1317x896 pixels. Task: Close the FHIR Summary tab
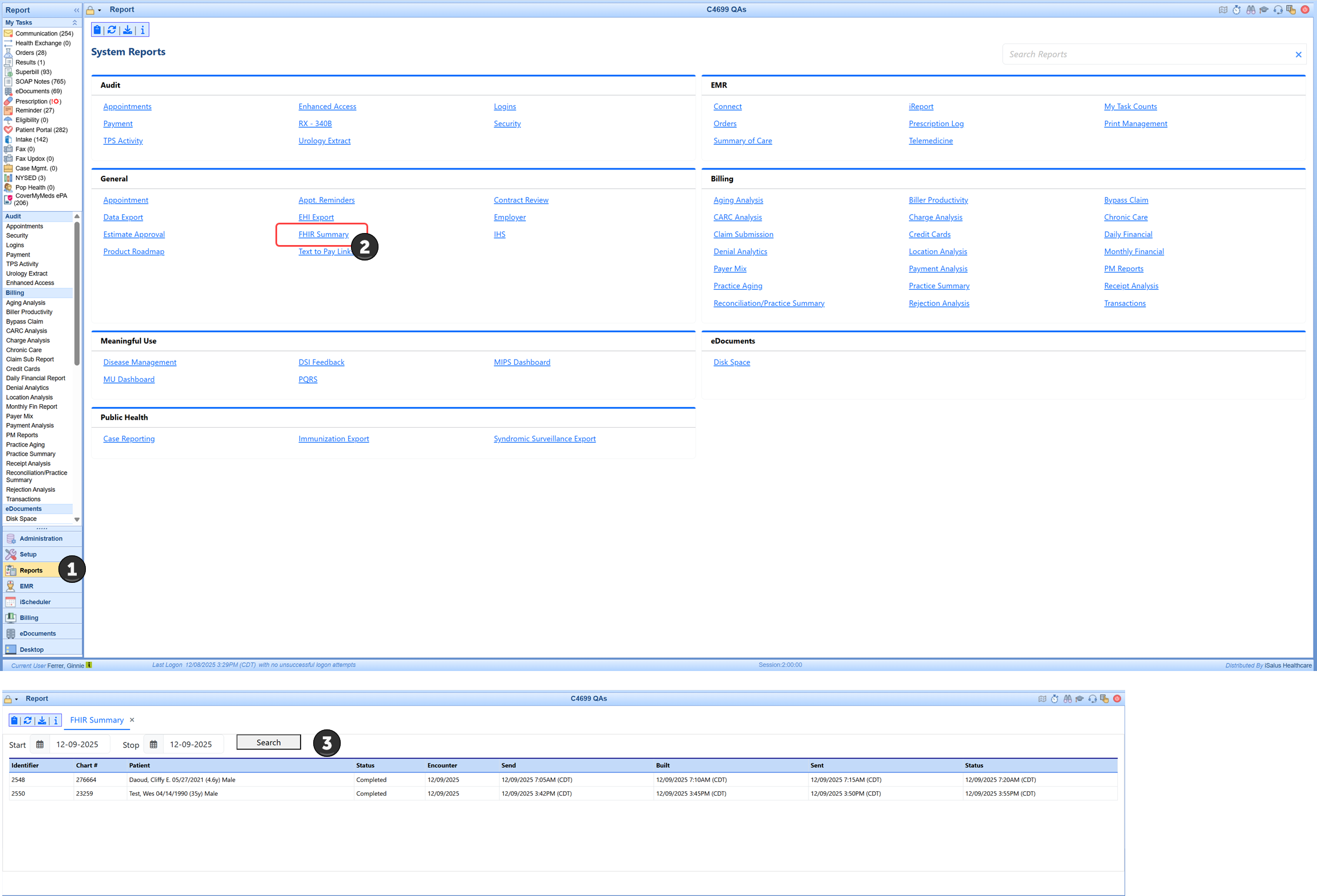(x=132, y=720)
